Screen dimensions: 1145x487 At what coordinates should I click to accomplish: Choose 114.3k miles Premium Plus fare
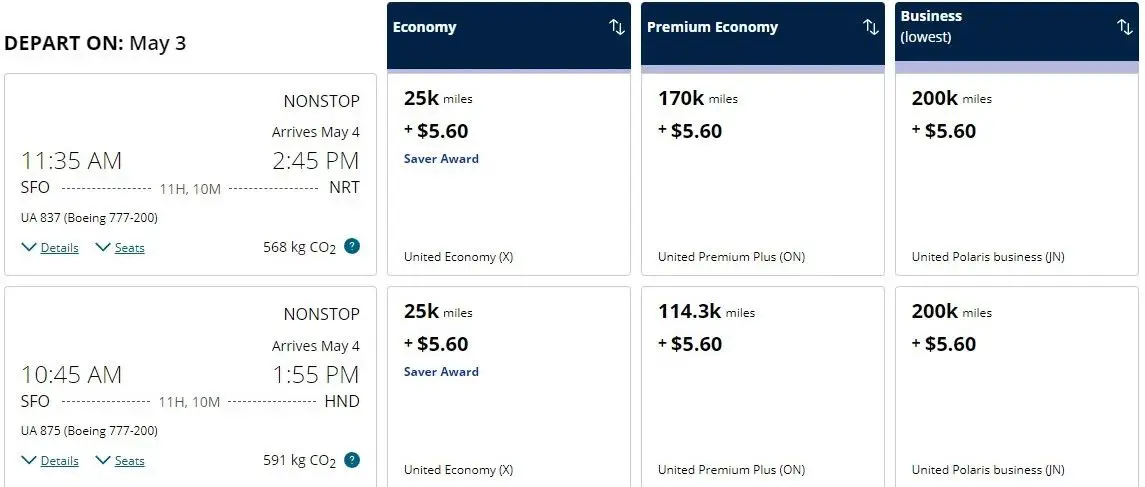(x=763, y=387)
